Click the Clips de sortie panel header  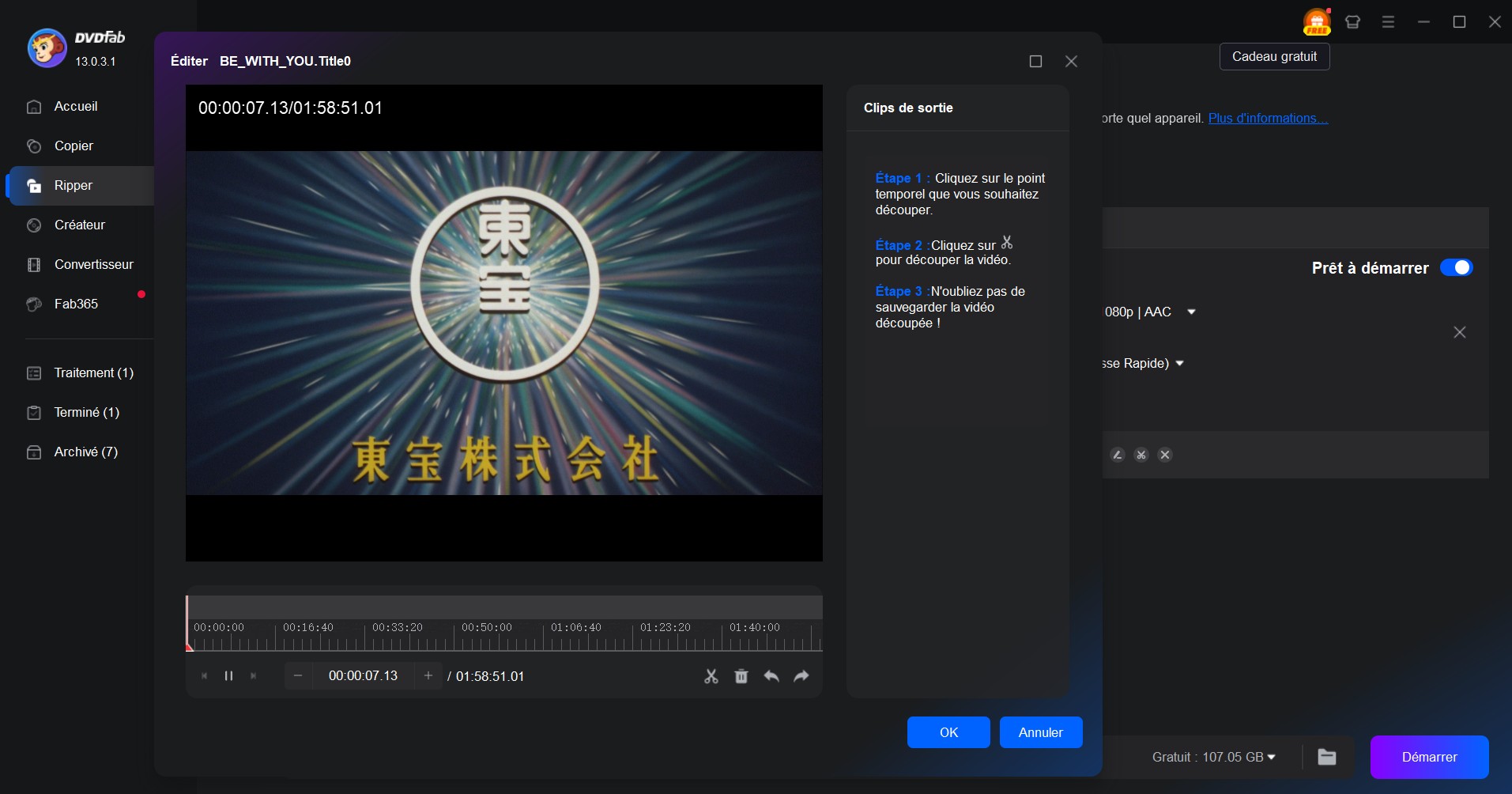pos(908,108)
